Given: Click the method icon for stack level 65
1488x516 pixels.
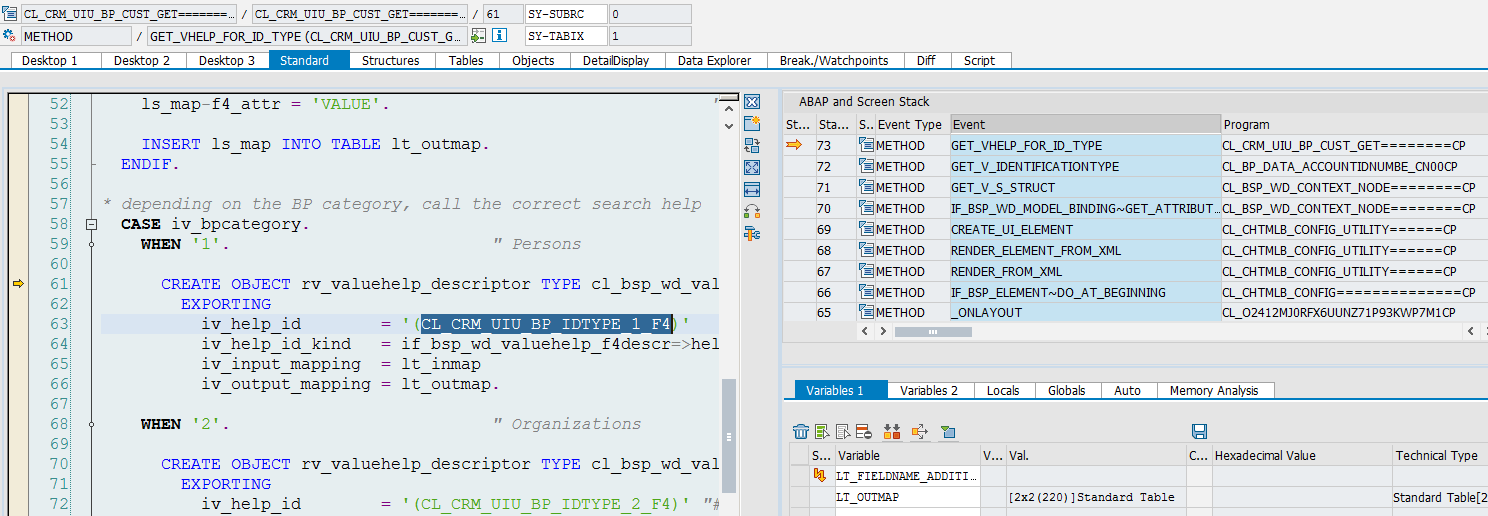Looking at the screenshot, I should [x=866, y=312].
